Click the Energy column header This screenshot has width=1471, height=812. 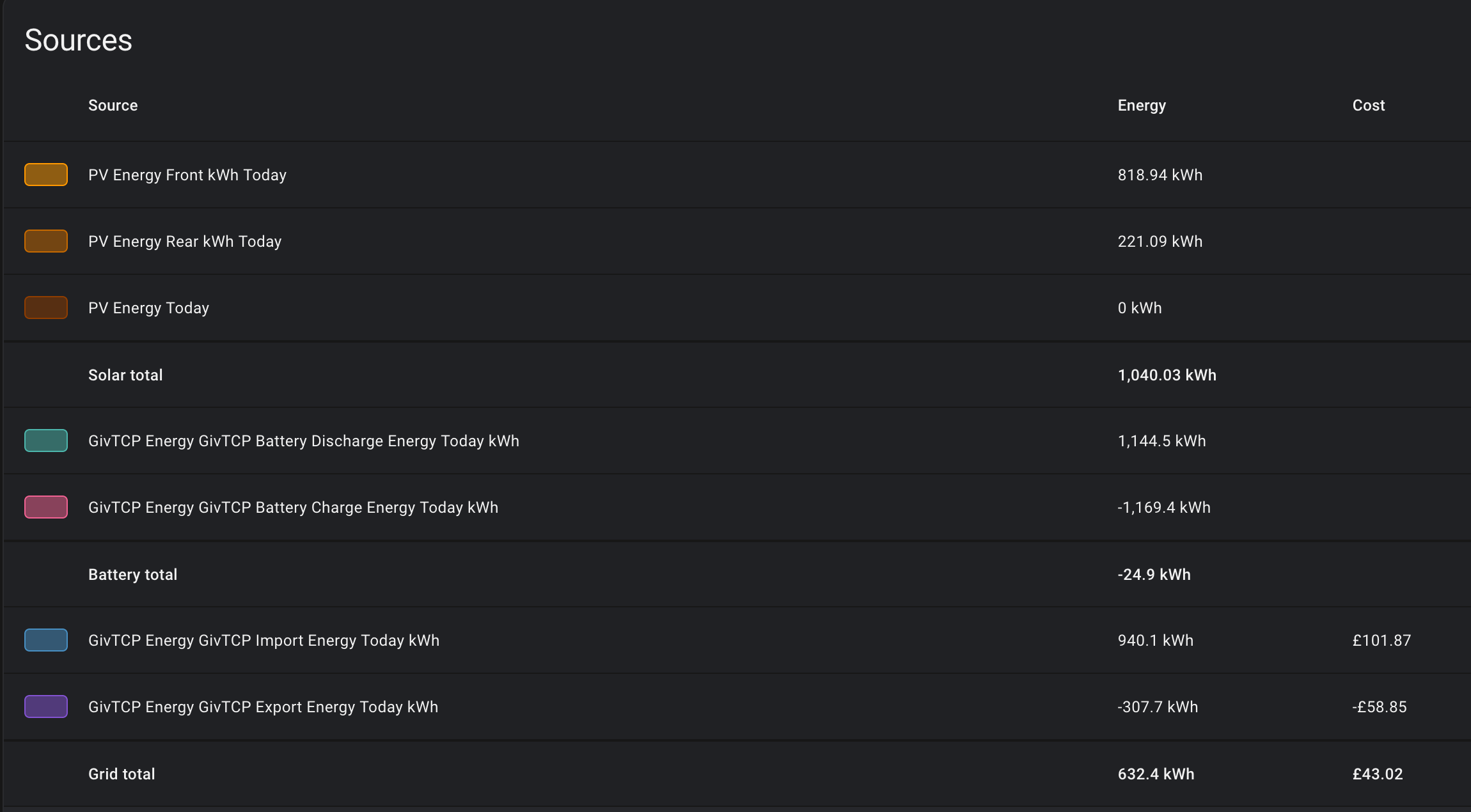(x=1142, y=105)
